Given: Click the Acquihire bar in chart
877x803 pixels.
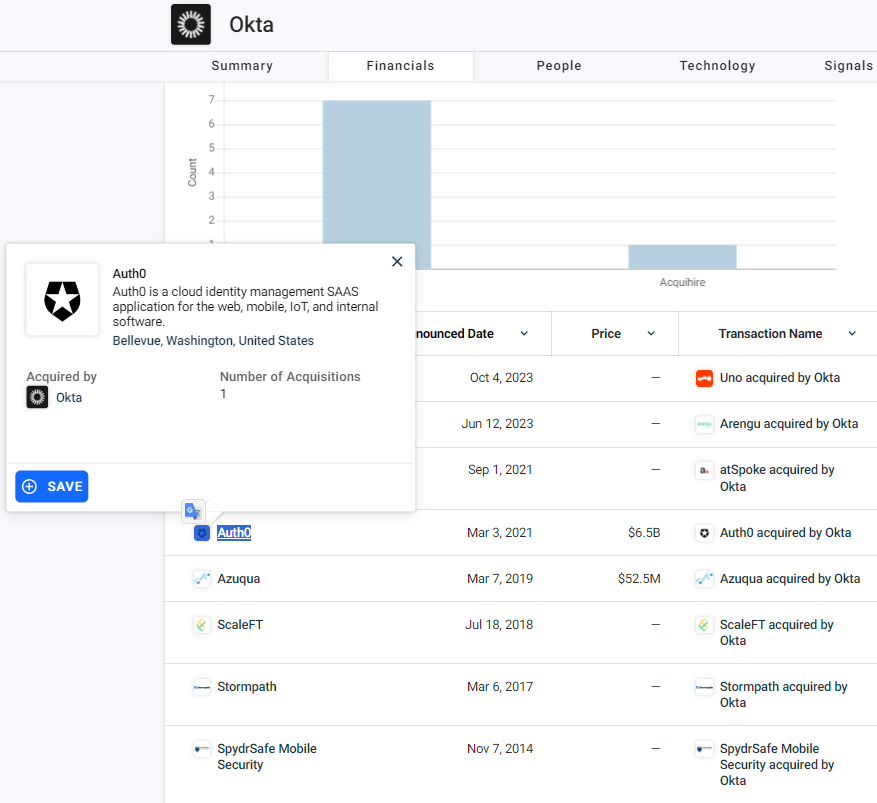Looking at the screenshot, I should click(682, 257).
